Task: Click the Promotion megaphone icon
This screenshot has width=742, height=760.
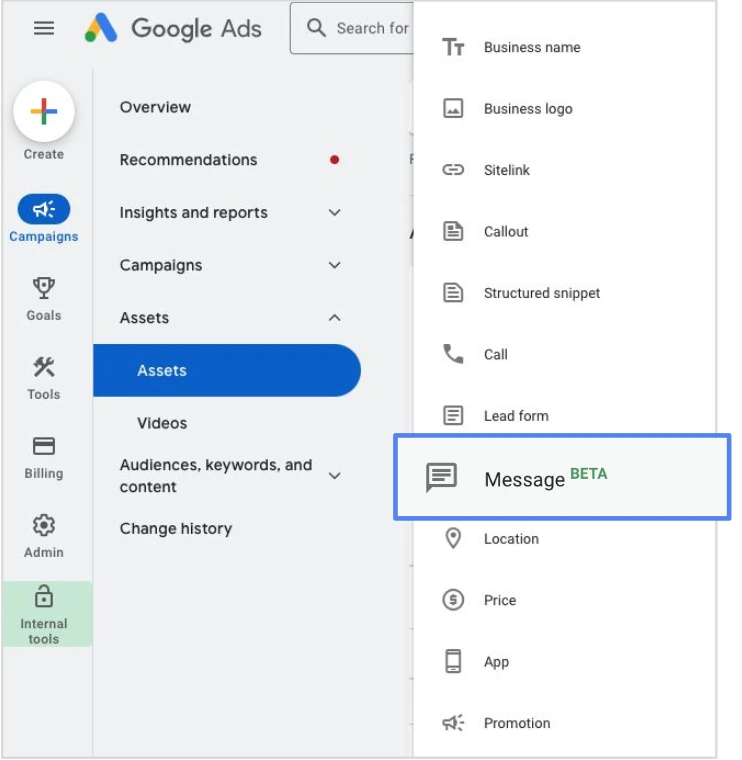Action: 453,723
